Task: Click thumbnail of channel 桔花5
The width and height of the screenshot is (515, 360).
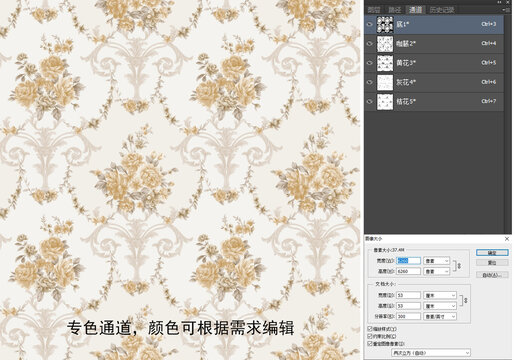Action: tap(385, 101)
